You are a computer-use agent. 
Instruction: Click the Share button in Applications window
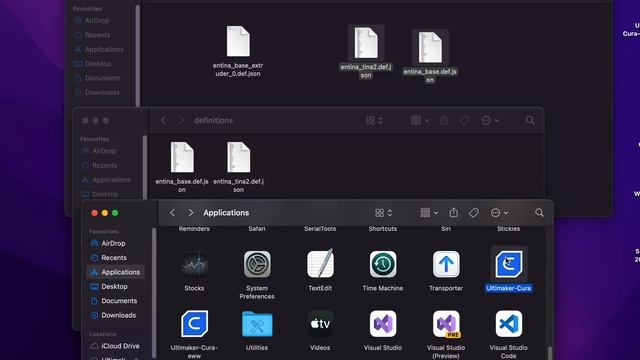(453, 212)
